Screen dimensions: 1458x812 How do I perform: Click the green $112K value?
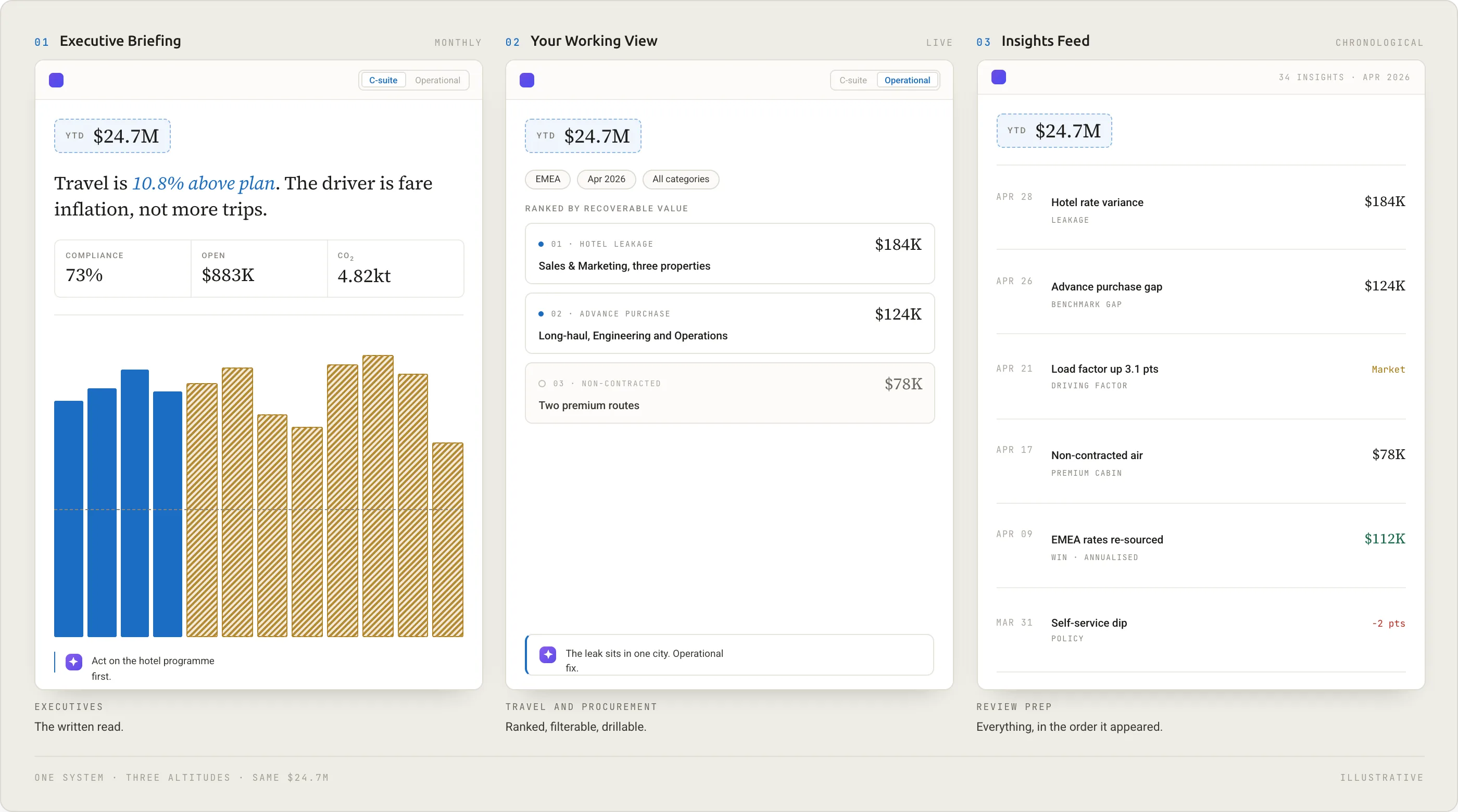1385,539
